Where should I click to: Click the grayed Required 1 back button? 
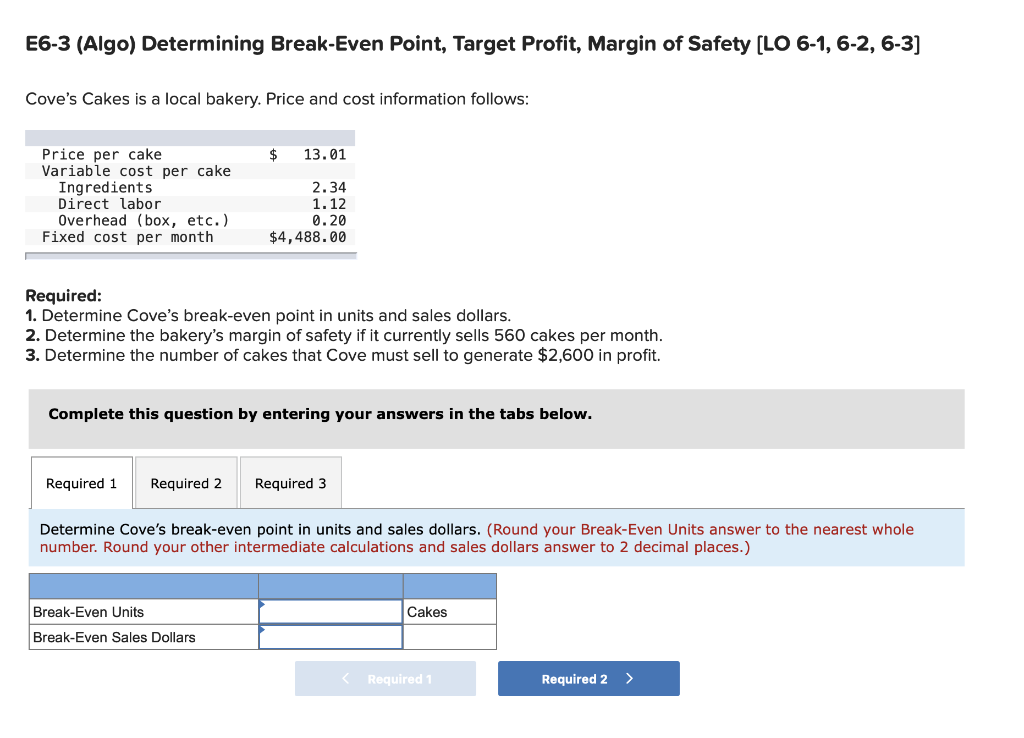(385, 678)
